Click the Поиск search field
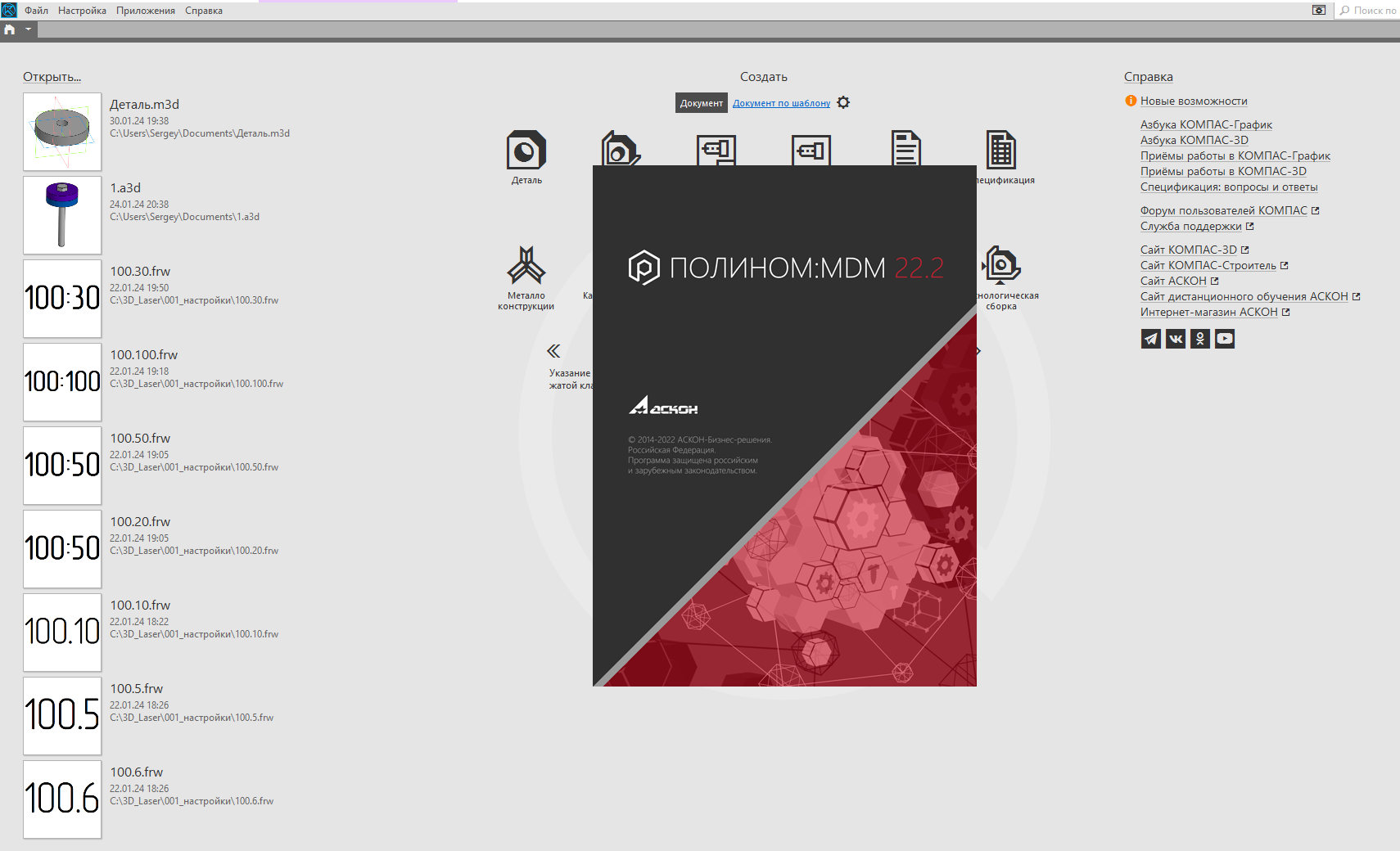The width and height of the screenshot is (1400, 851). pyautogui.click(x=1367, y=11)
